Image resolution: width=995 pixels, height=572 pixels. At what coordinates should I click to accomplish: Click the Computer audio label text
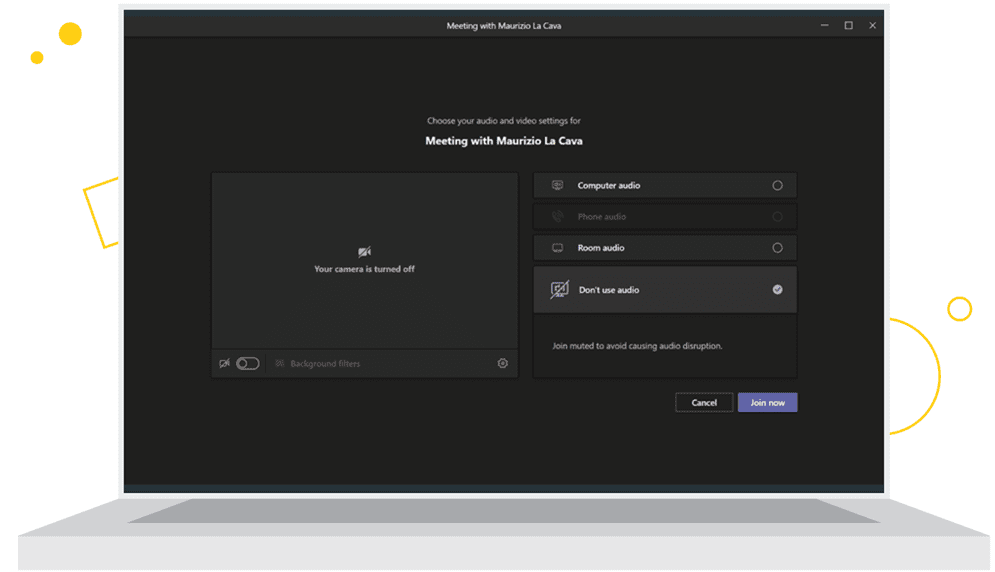[x=608, y=185]
